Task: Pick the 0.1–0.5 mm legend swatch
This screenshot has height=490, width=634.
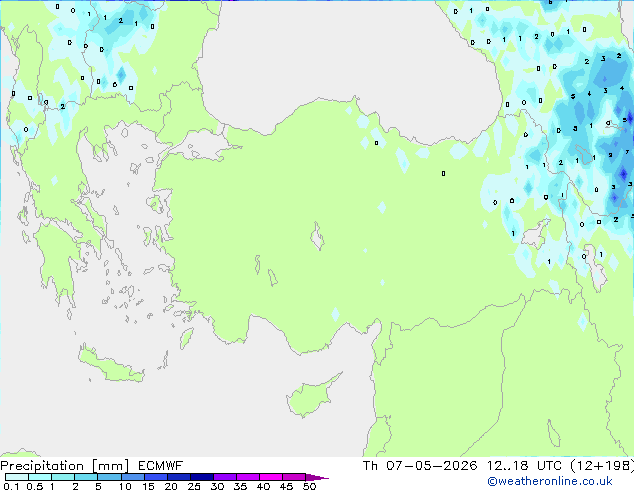Action: tap(17, 477)
